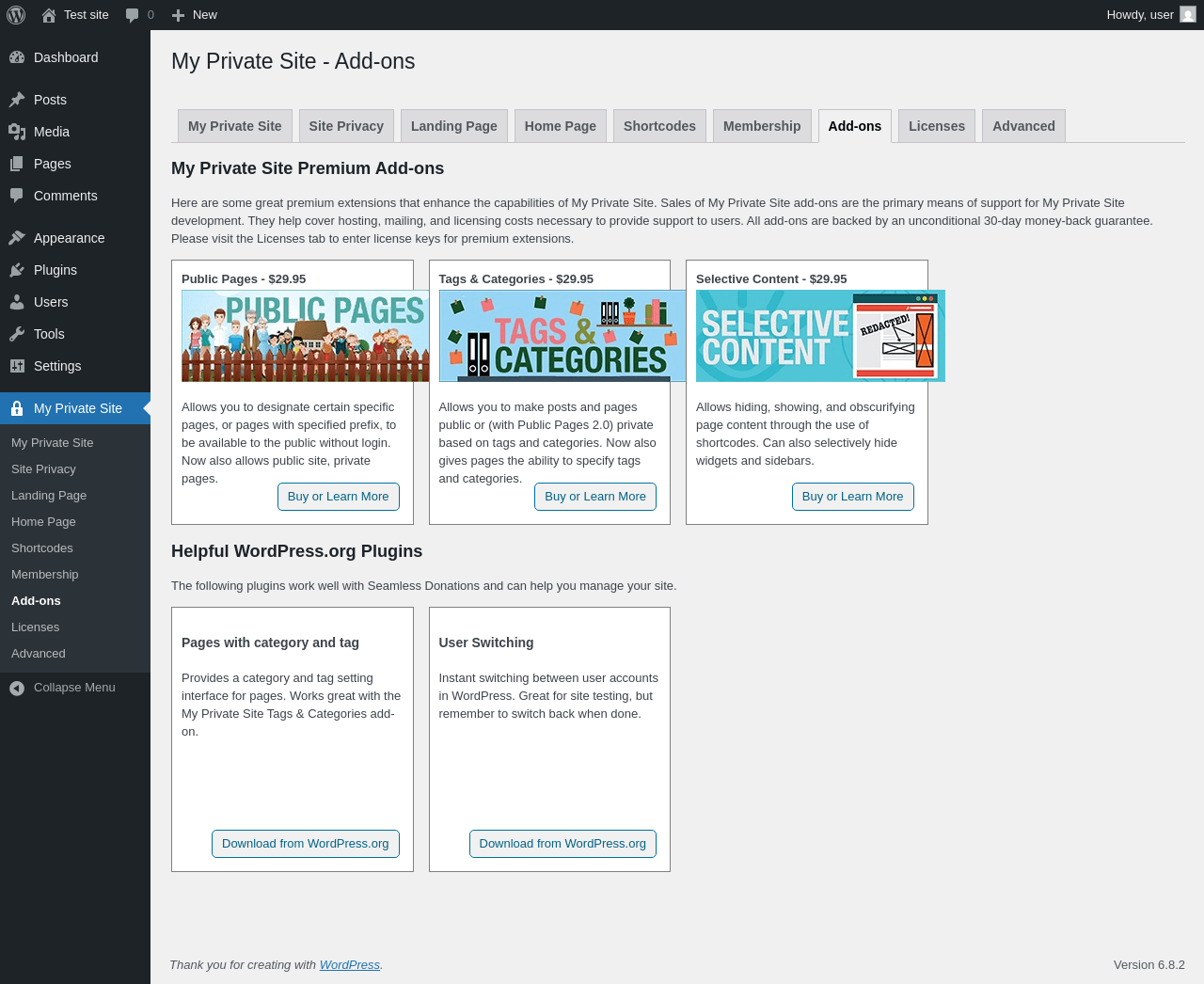Click the Collapse Menu label
Viewport: 1204px width, 984px height.
pyautogui.click(x=74, y=688)
